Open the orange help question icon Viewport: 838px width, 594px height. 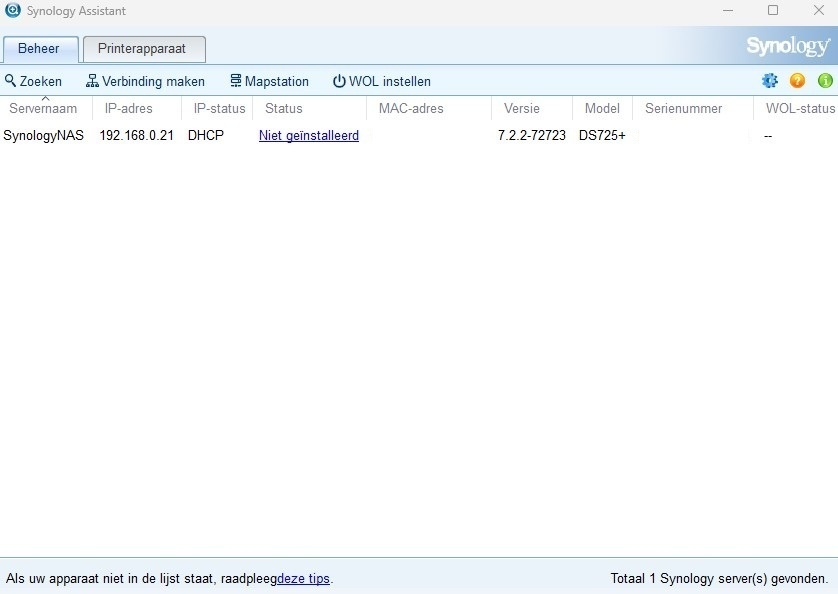(x=797, y=81)
